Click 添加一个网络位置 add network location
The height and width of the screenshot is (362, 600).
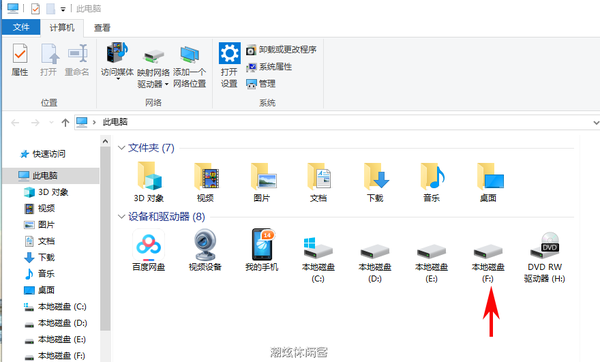[x=190, y=67]
